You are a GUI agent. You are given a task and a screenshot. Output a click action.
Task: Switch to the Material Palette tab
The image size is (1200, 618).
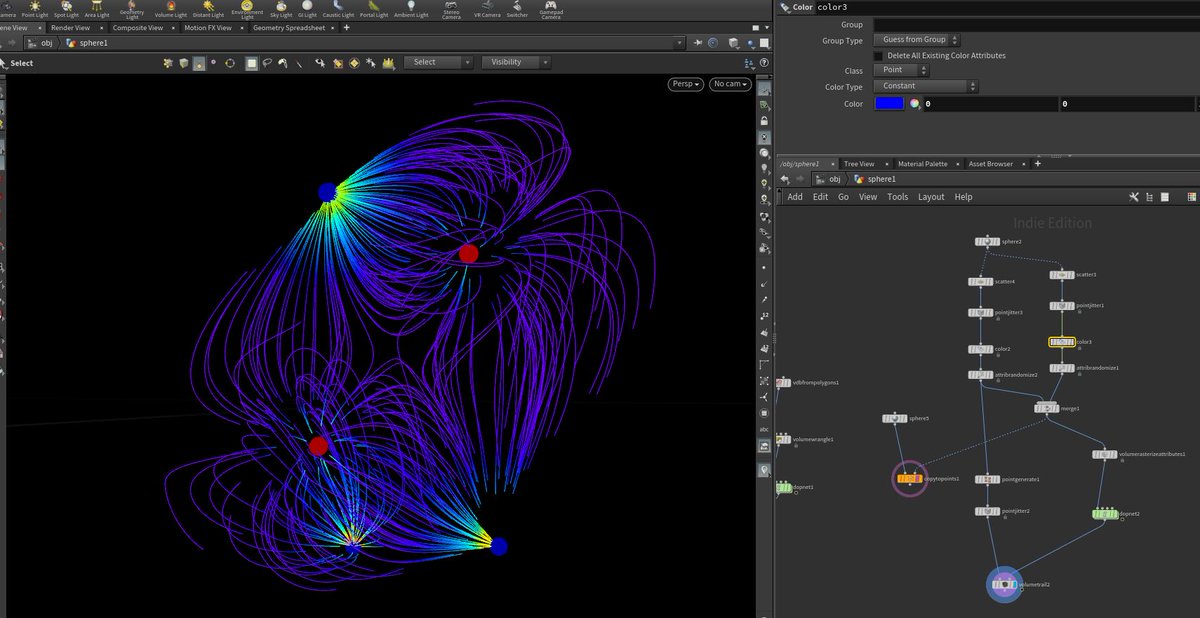922,163
